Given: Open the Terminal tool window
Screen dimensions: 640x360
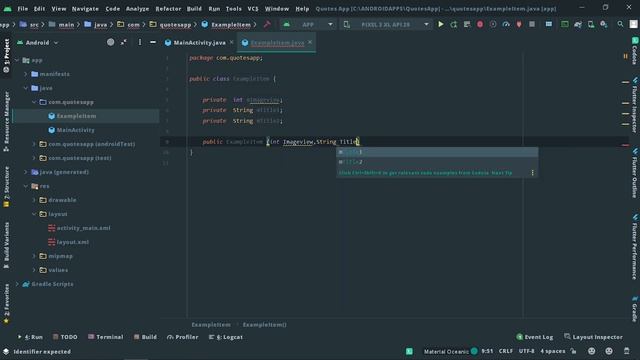Looking at the screenshot, I should (x=106, y=337).
